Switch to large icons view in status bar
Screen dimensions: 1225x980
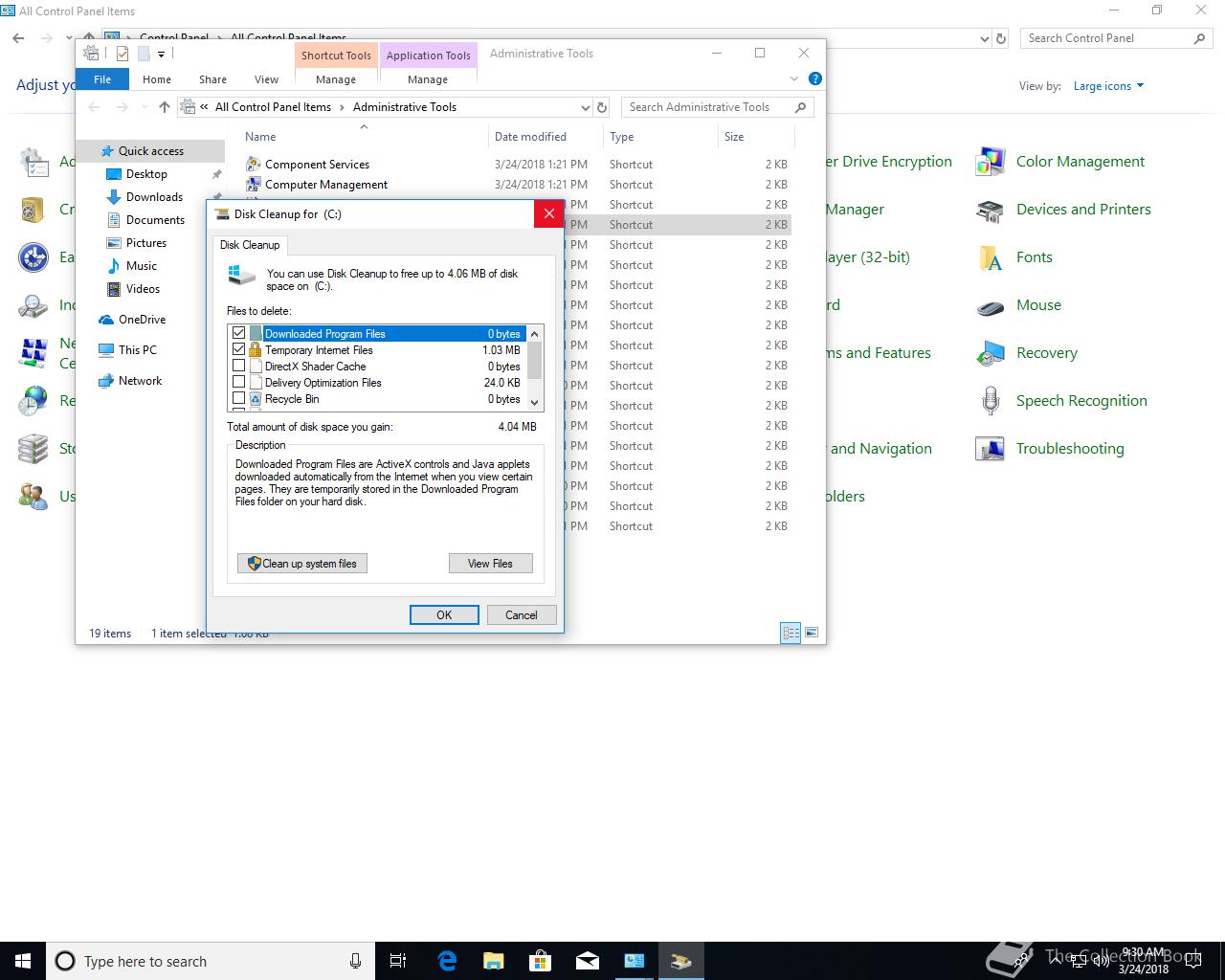812,633
